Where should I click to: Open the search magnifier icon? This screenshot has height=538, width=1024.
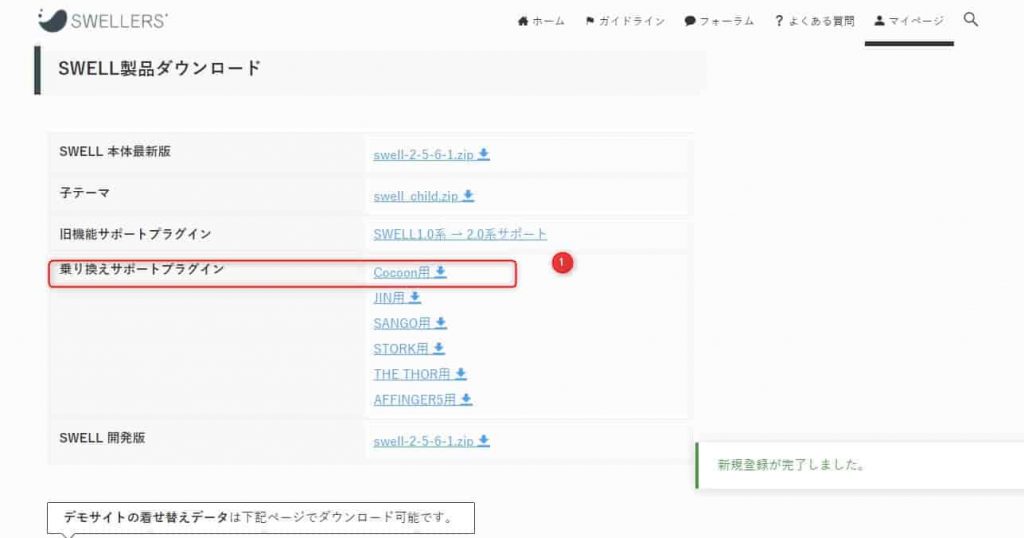coord(970,20)
